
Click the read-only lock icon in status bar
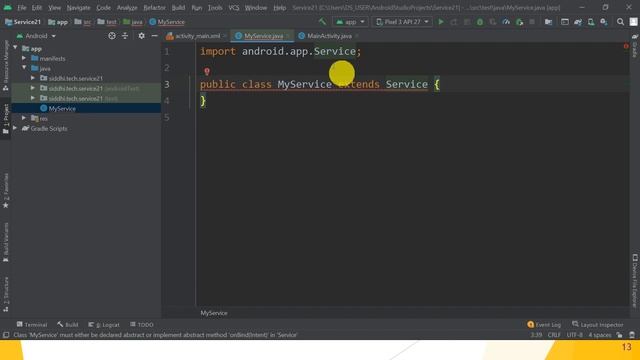pyautogui.click(x=620, y=335)
